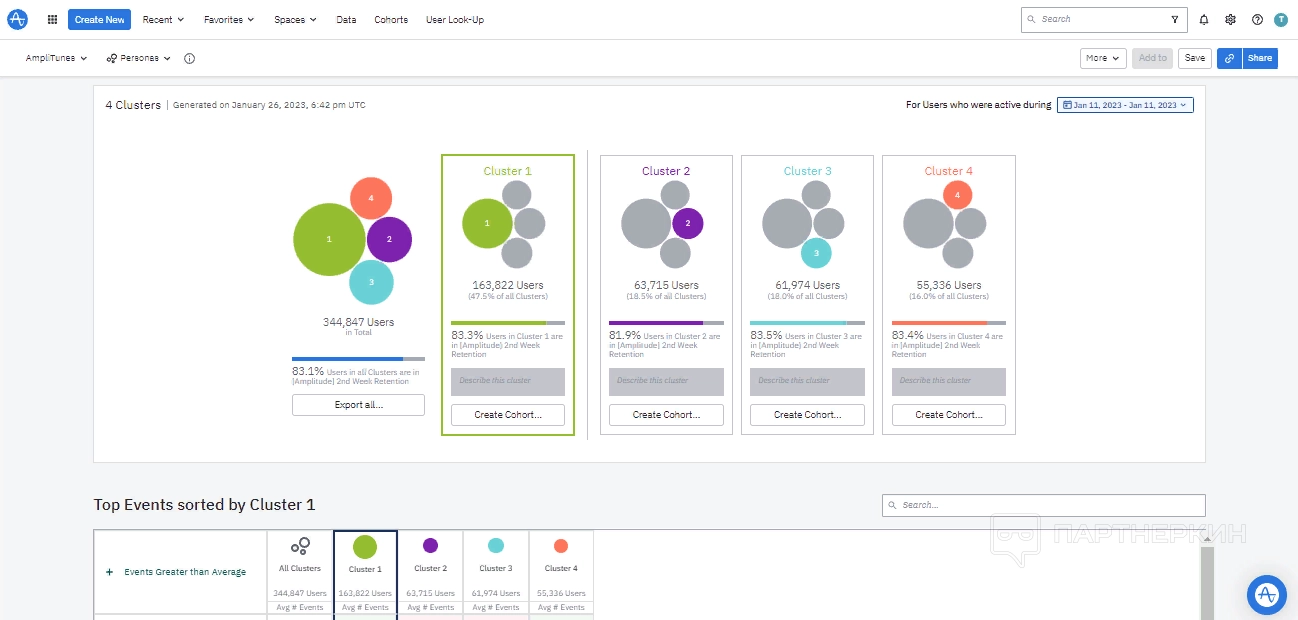Click Create Cohort button for Cluster 2
The image size is (1298, 620).
[666, 415]
